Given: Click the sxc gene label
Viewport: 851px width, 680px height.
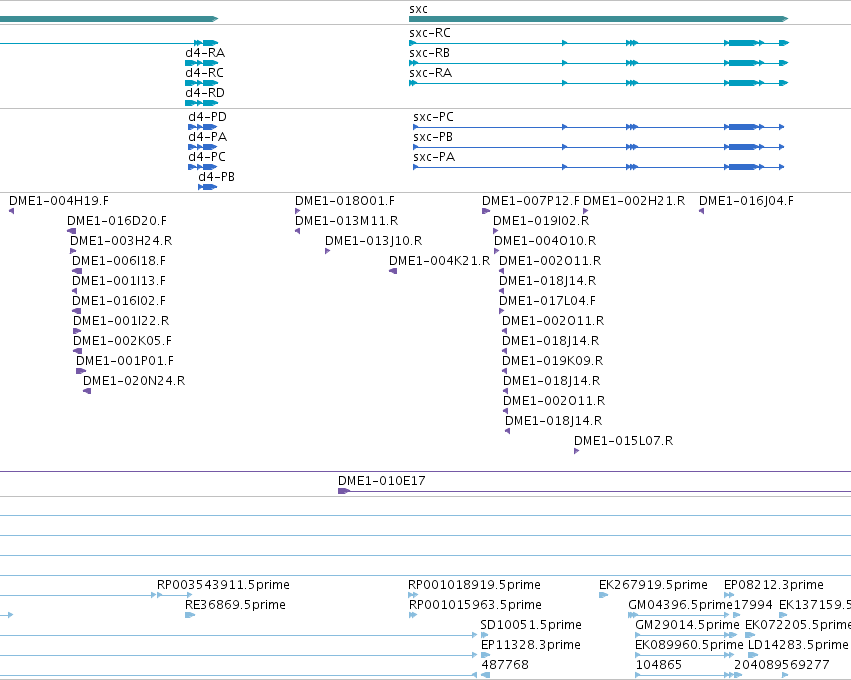Looking at the screenshot, I should point(418,9).
